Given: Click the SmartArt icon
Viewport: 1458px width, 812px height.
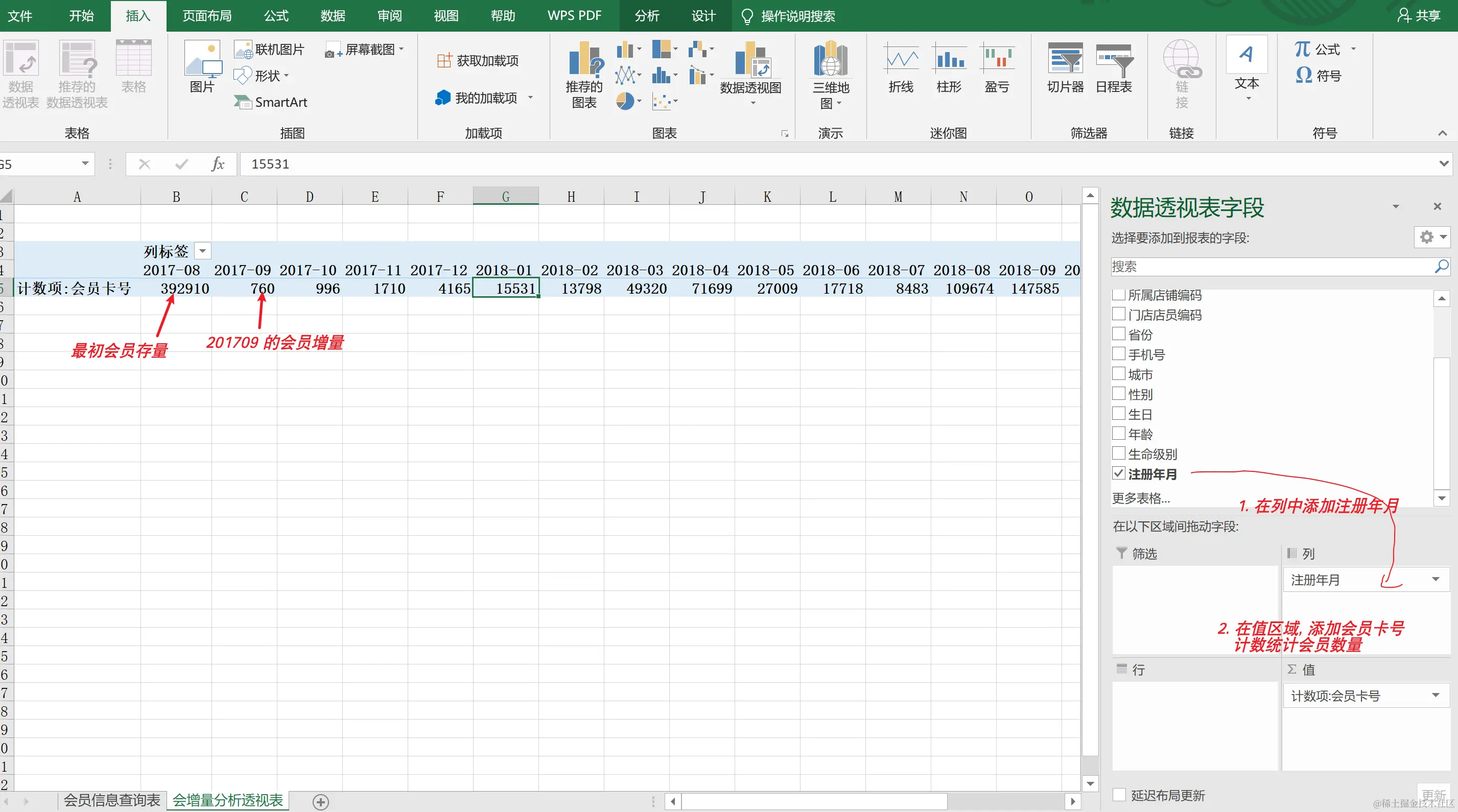Looking at the screenshot, I should click(243, 103).
